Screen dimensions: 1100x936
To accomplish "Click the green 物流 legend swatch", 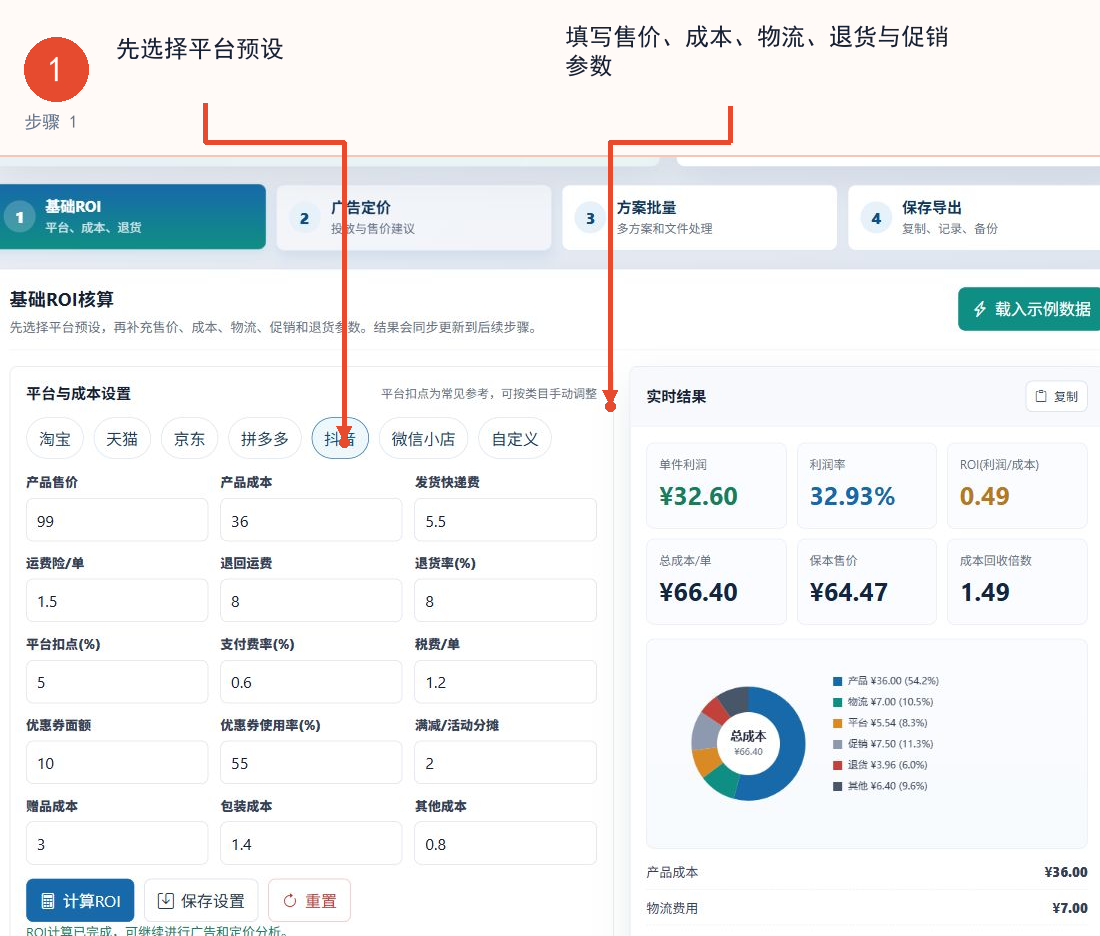I will (x=838, y=702).
